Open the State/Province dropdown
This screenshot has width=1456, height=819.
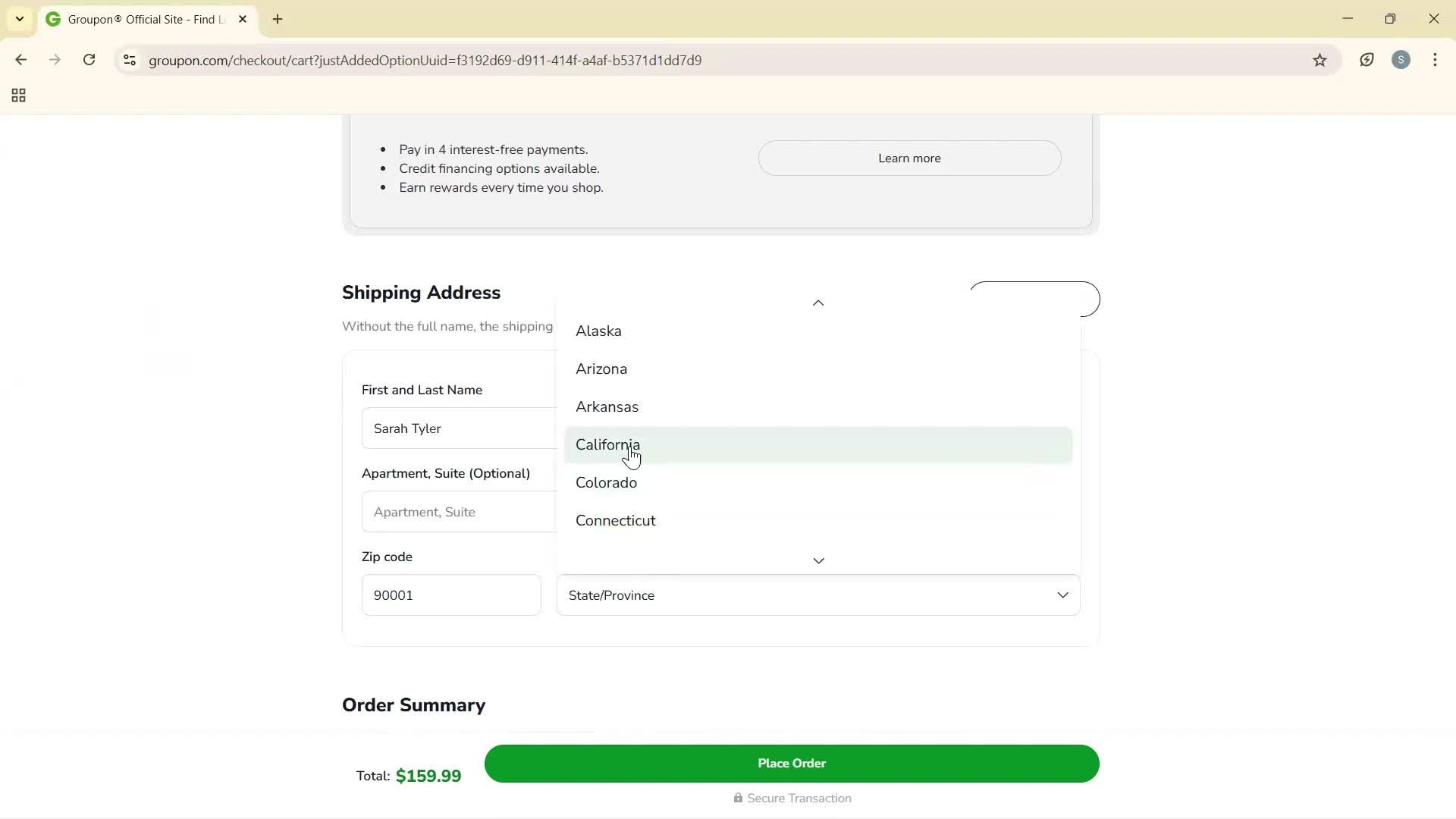[x=817, y=595]
